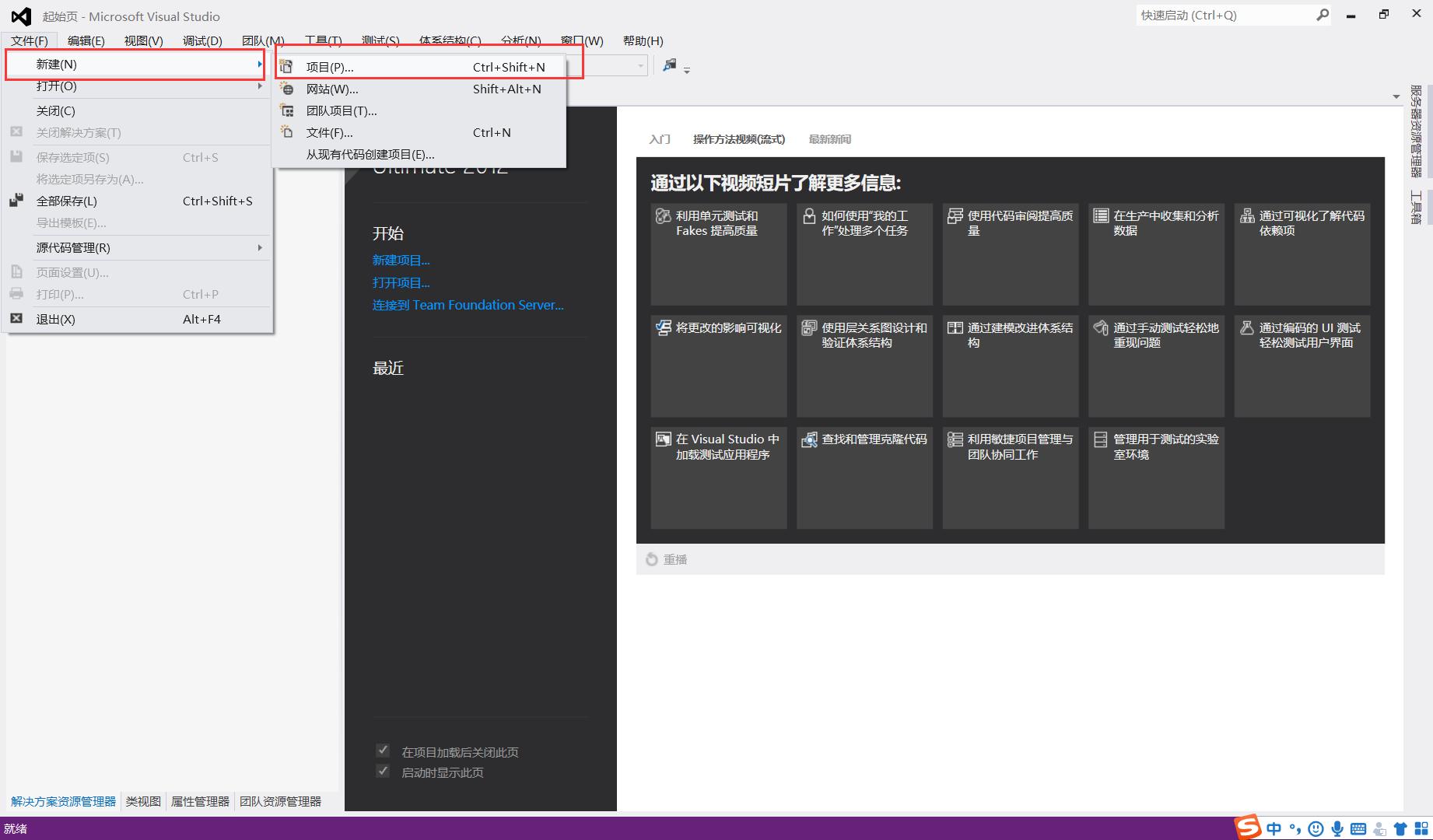
Task: Click the website globe icon in the submenu
Action: pos(287,89)
